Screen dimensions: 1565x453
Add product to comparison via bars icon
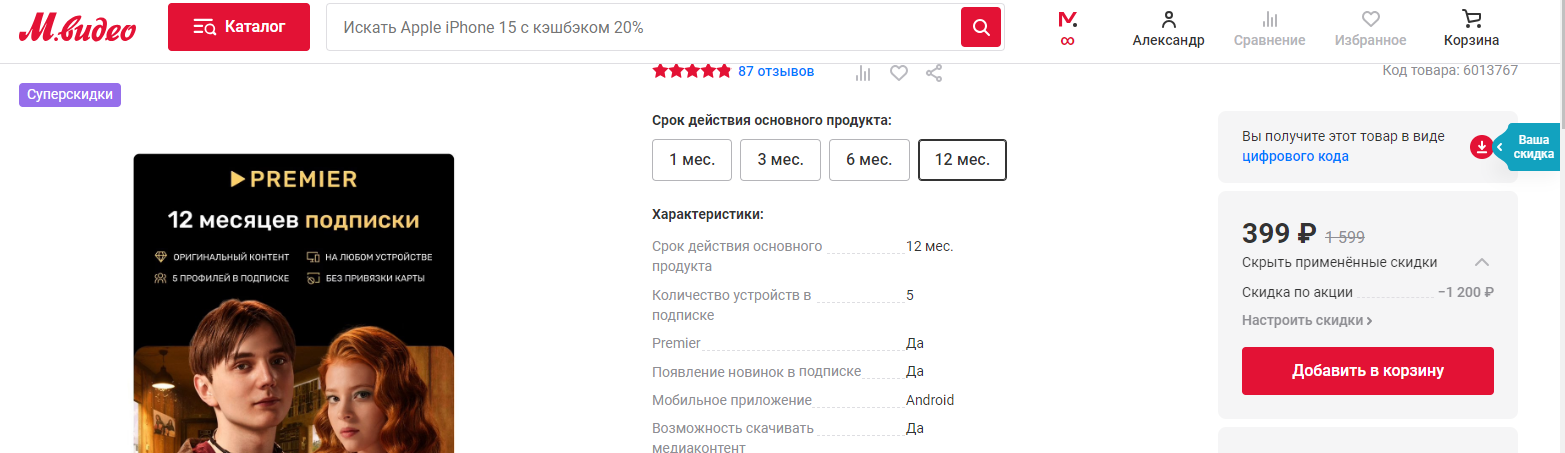864,73
